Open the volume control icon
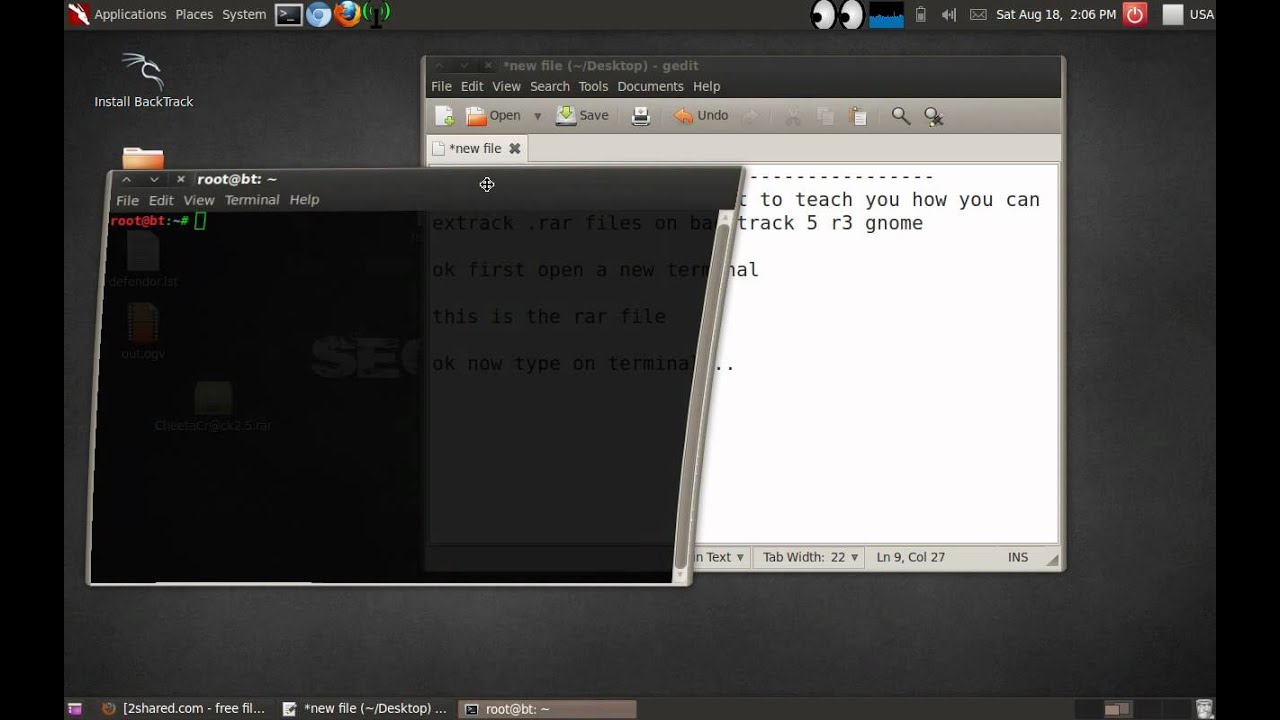Screen dimensions: 1280x720 point(949,14)
